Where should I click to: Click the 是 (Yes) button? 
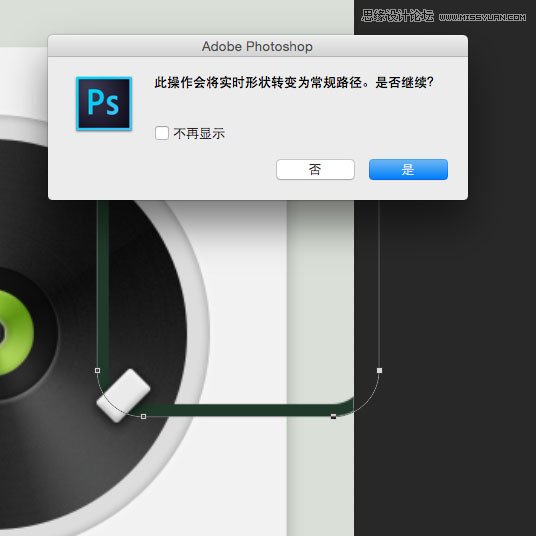point(408,169)
